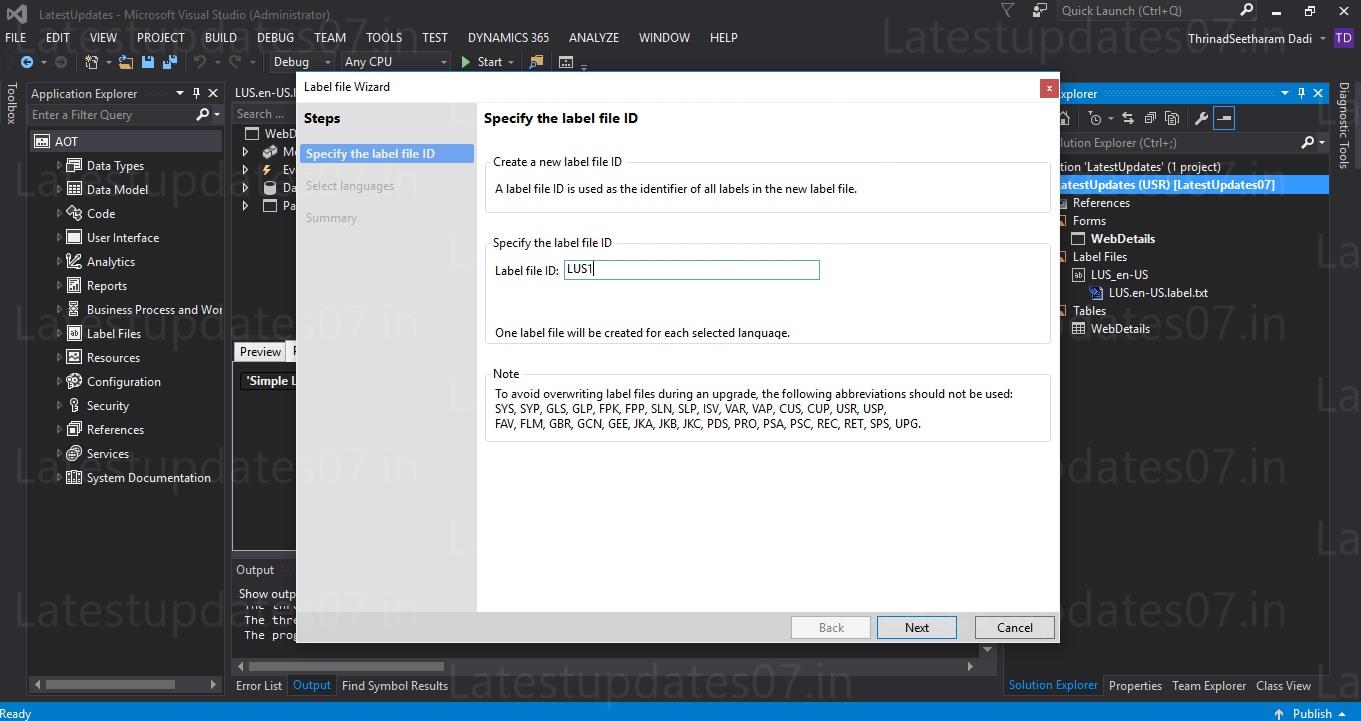1361x721 pixels.
Task: Click the Collapse All icon in Solution Explorer
Action: [x=1150, y=118]
